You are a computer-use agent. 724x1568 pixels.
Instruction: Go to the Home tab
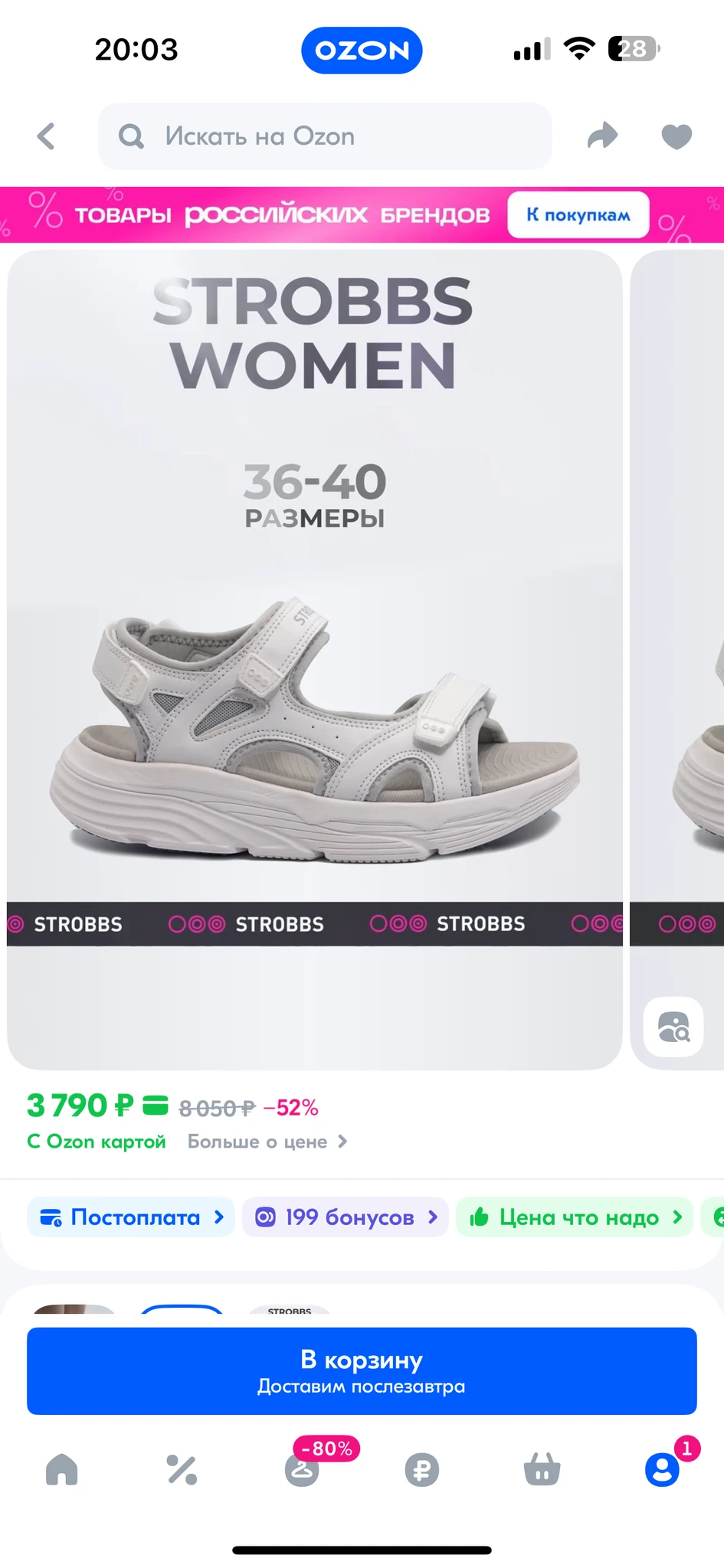62,1469
